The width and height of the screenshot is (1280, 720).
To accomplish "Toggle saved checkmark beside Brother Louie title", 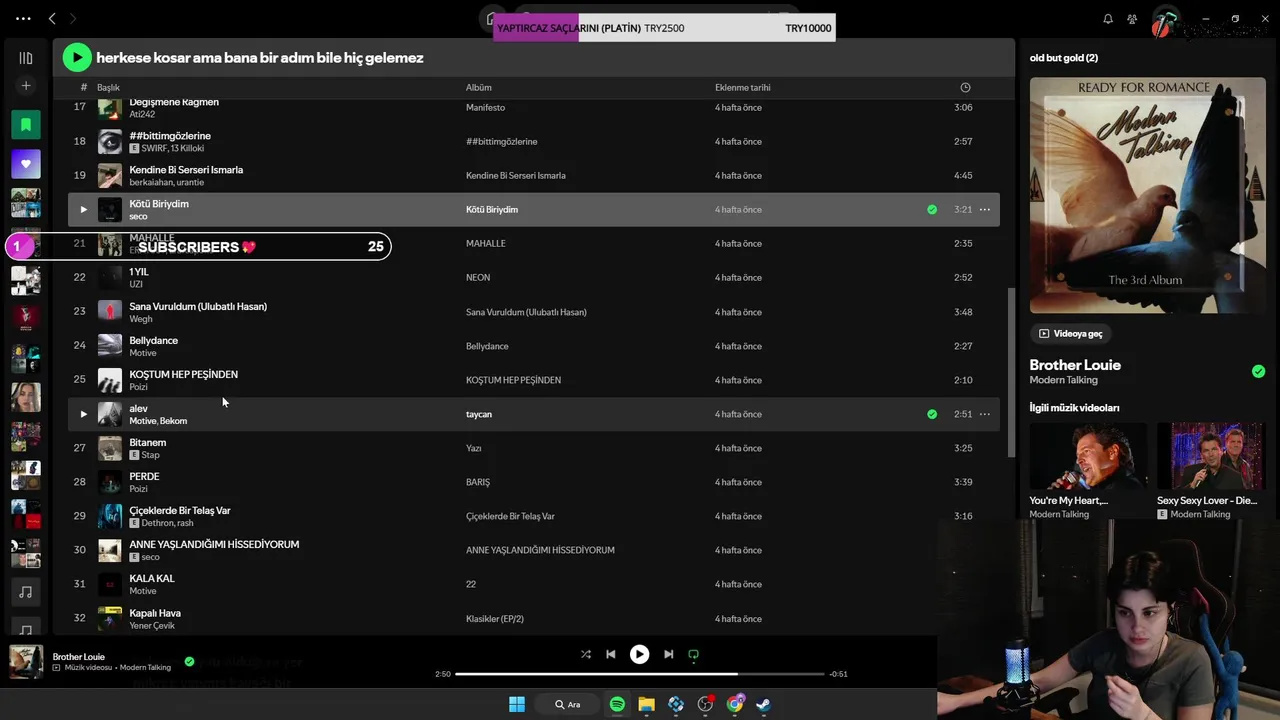I will [x=1258, y=371].
